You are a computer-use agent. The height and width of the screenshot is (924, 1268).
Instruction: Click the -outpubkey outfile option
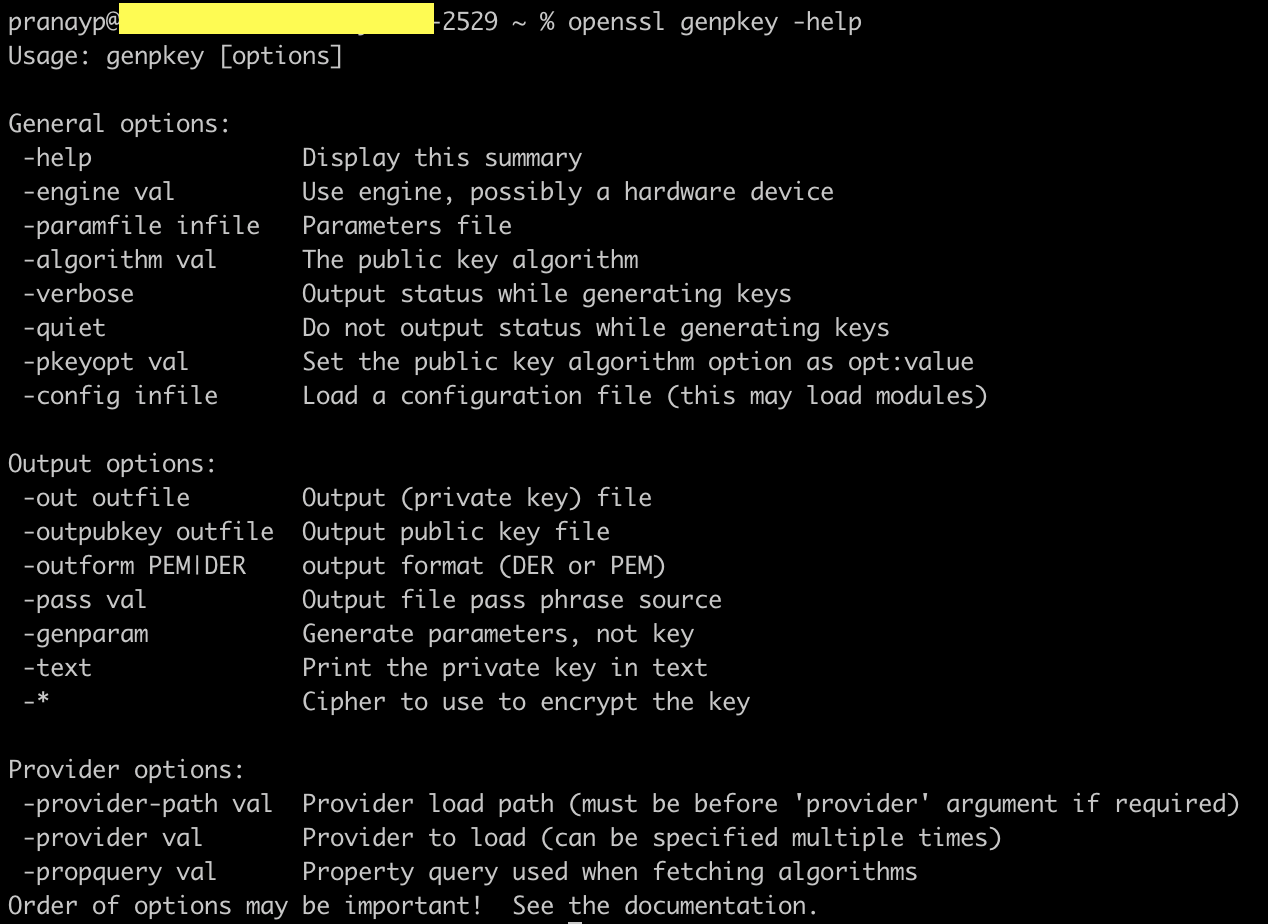pos(148,532)
